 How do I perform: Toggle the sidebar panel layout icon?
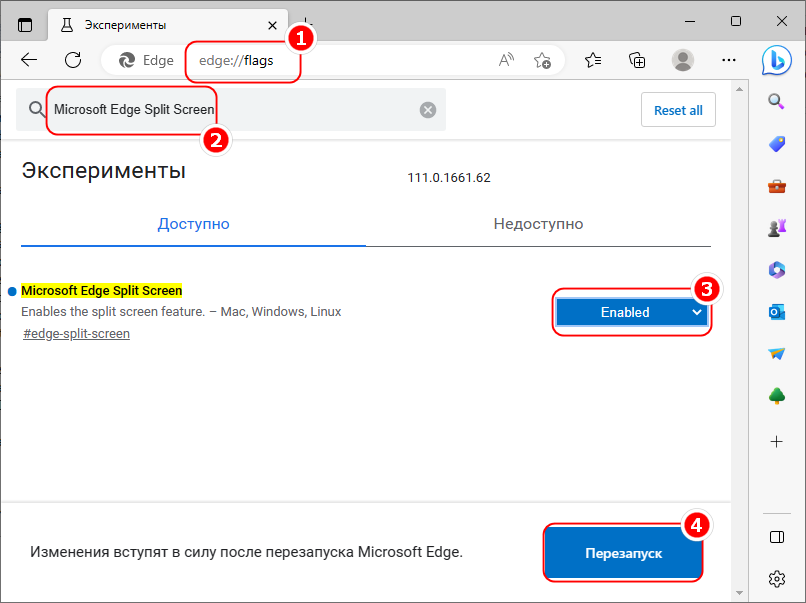point(777,537)
